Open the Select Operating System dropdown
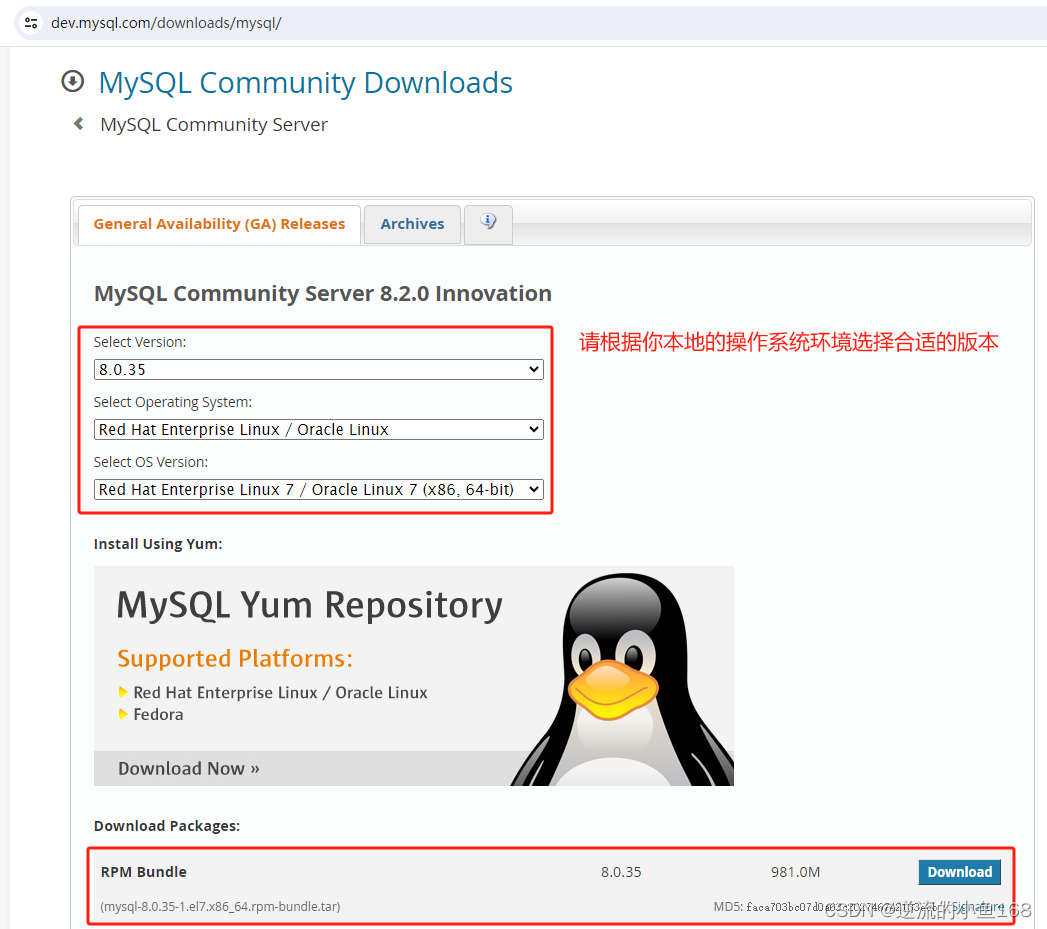 click(319, 429)
